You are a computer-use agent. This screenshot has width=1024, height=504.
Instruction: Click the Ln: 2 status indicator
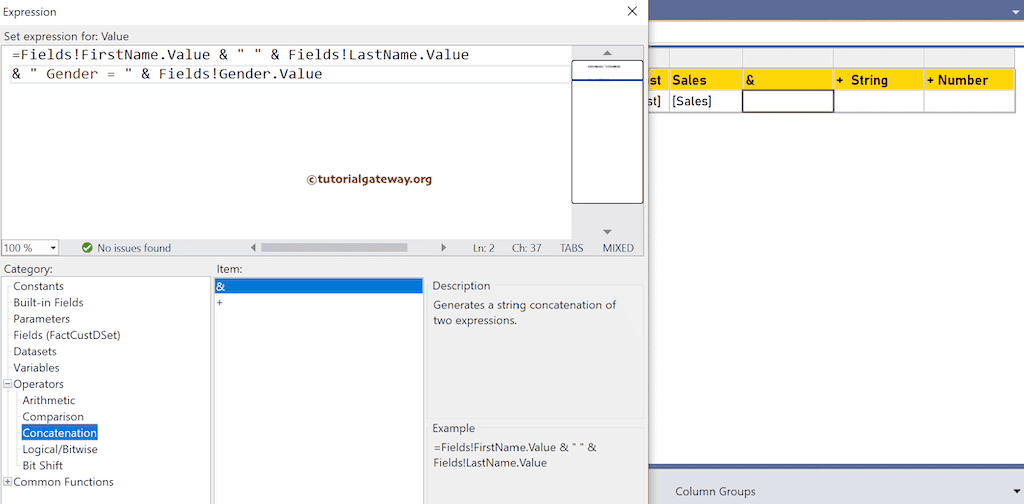[x=484, y=248]
